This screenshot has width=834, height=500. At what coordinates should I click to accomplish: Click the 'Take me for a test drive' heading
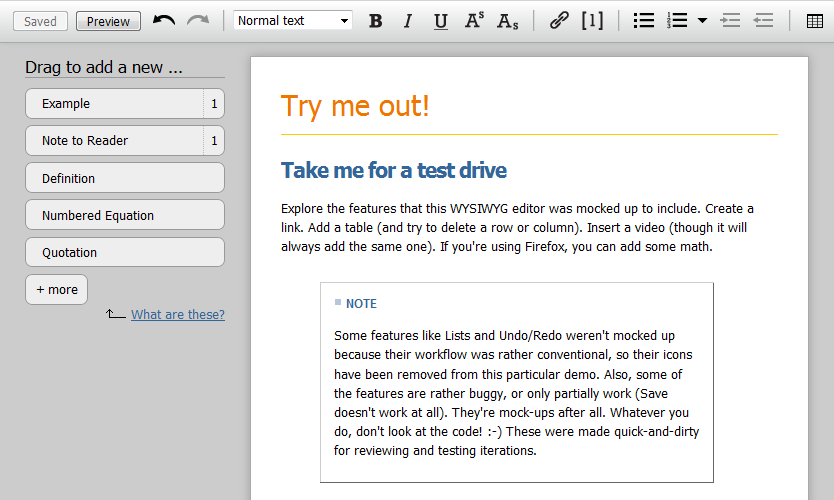pos(394,171)
